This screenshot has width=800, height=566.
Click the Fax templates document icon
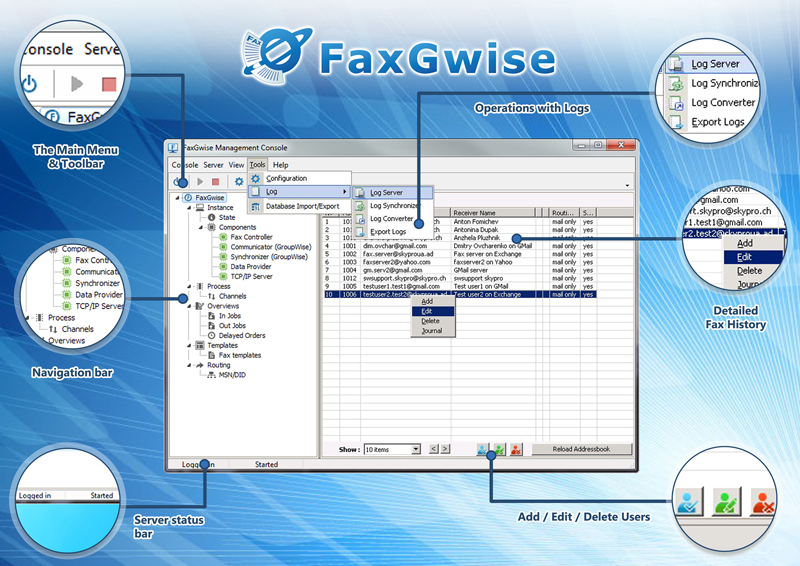[x=212, y=355]
